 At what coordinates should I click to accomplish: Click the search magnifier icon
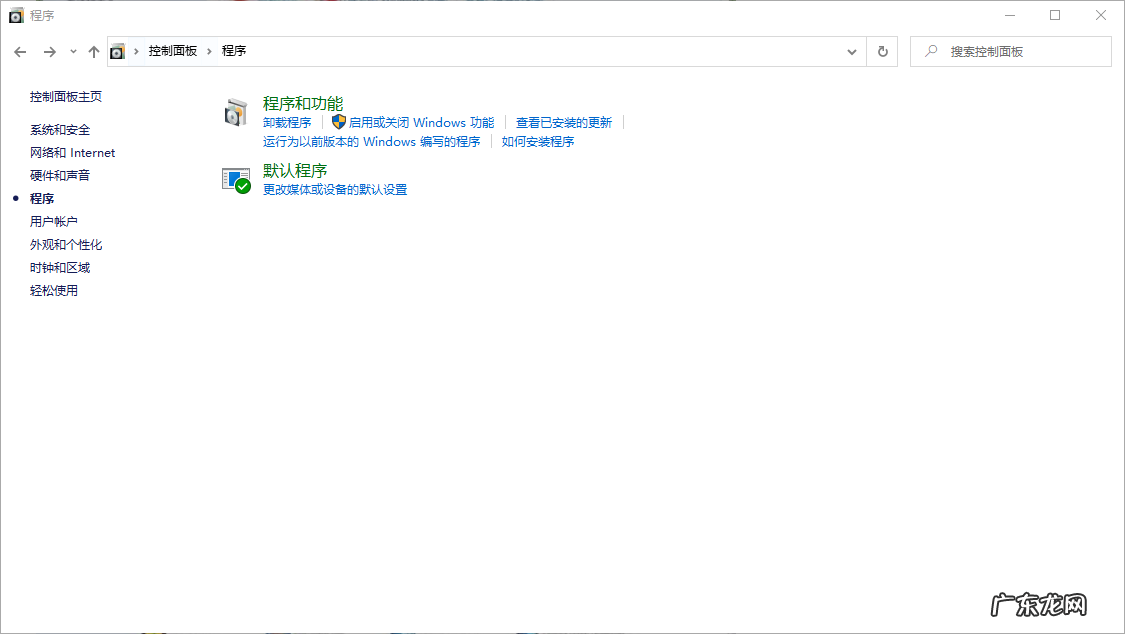tap(930, 51)
